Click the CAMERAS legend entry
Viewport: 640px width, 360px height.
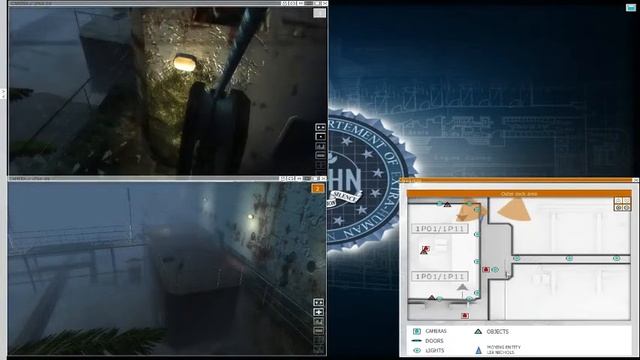click(x=430, y=331)
